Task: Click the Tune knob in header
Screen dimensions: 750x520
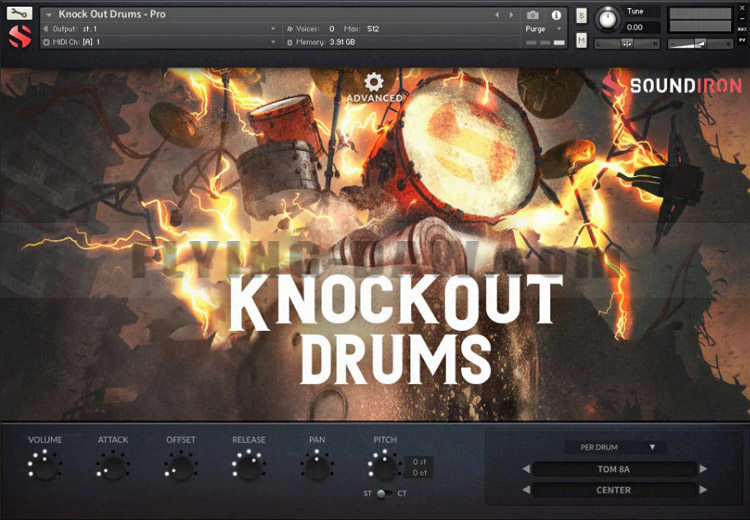Action: tap(608, 20)
